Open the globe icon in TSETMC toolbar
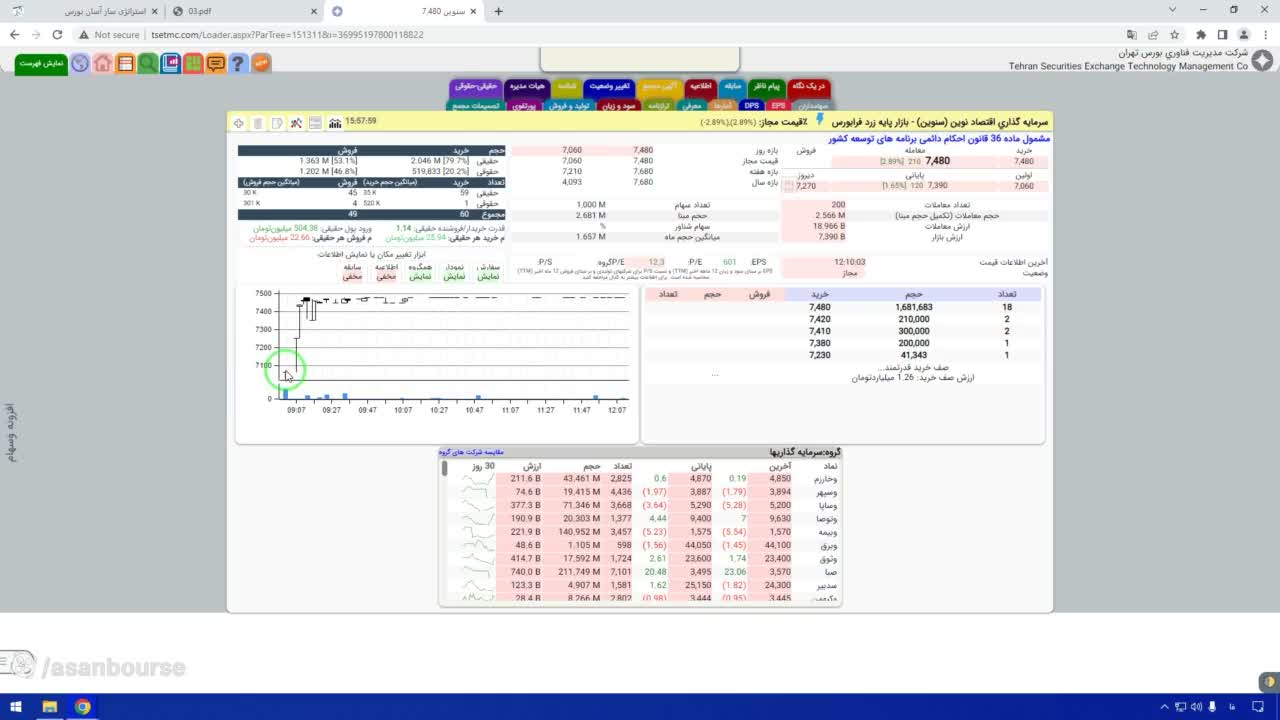Viewport: 1280px width, 720px height. 81,63
